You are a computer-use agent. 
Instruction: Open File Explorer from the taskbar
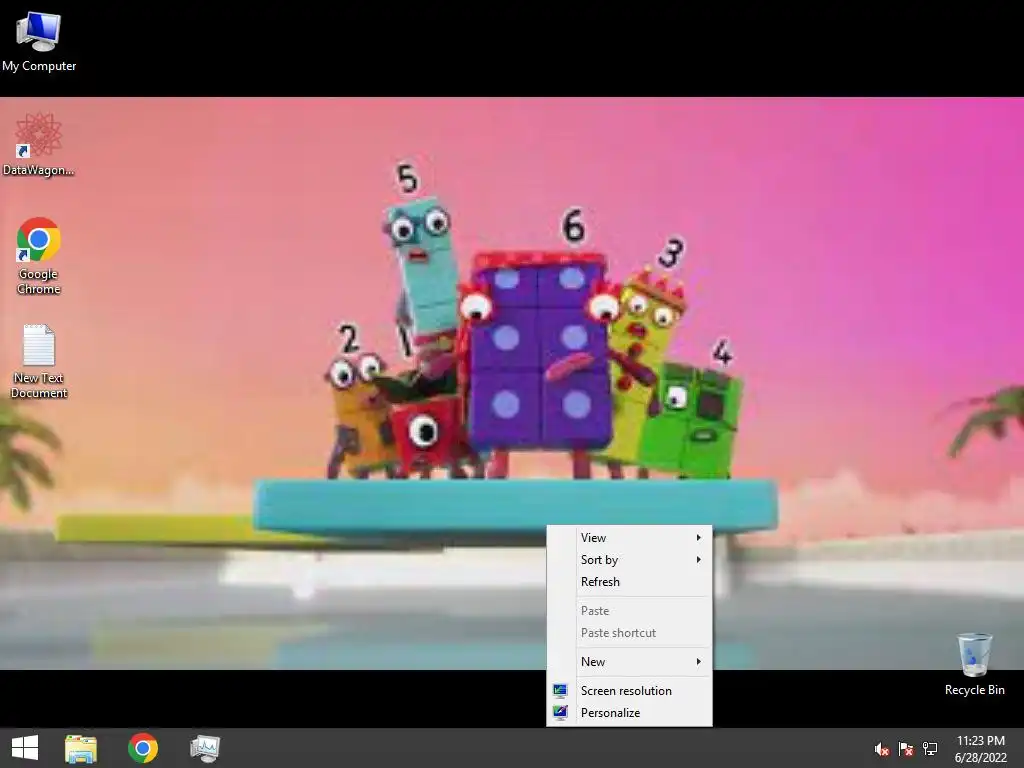(x=81, y=748)
